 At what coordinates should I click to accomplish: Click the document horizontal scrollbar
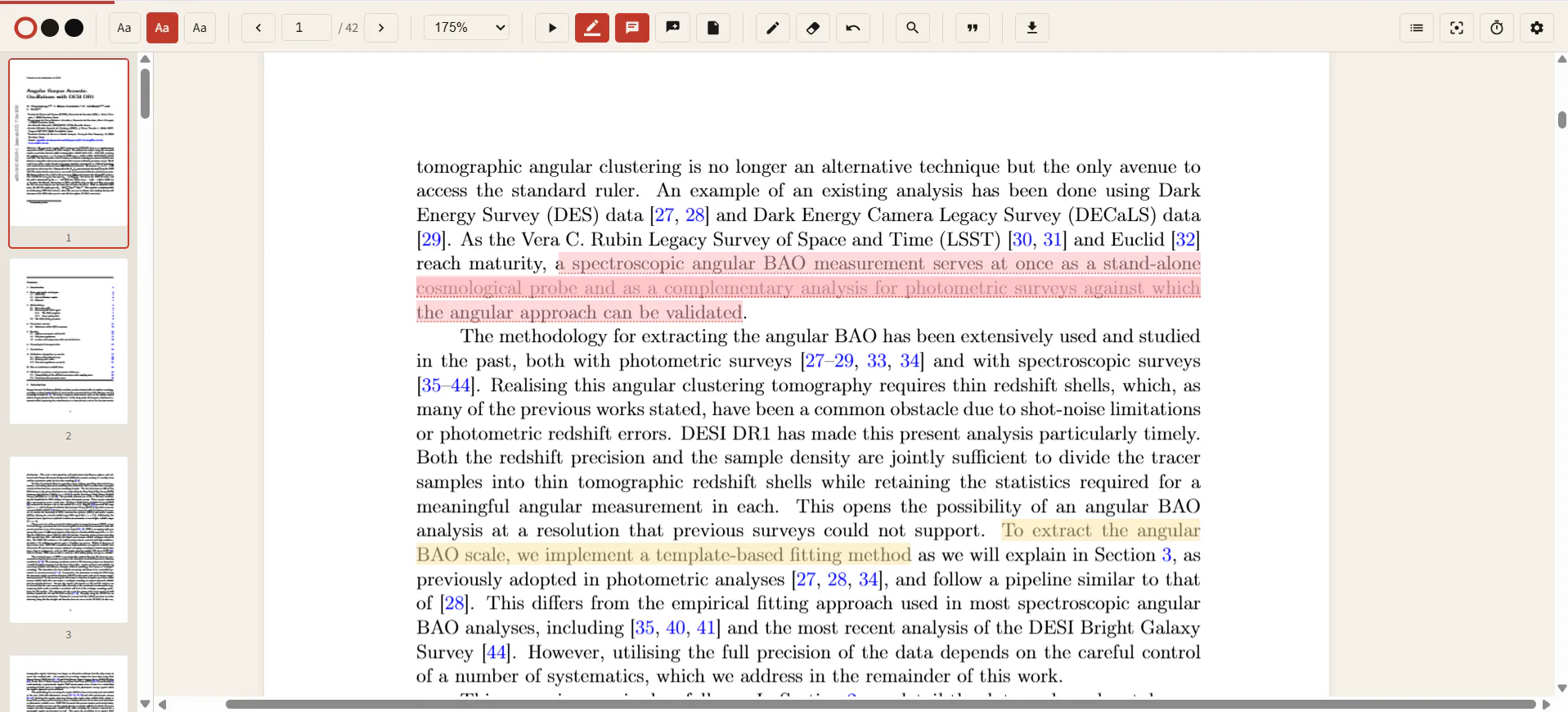(880, 705)
